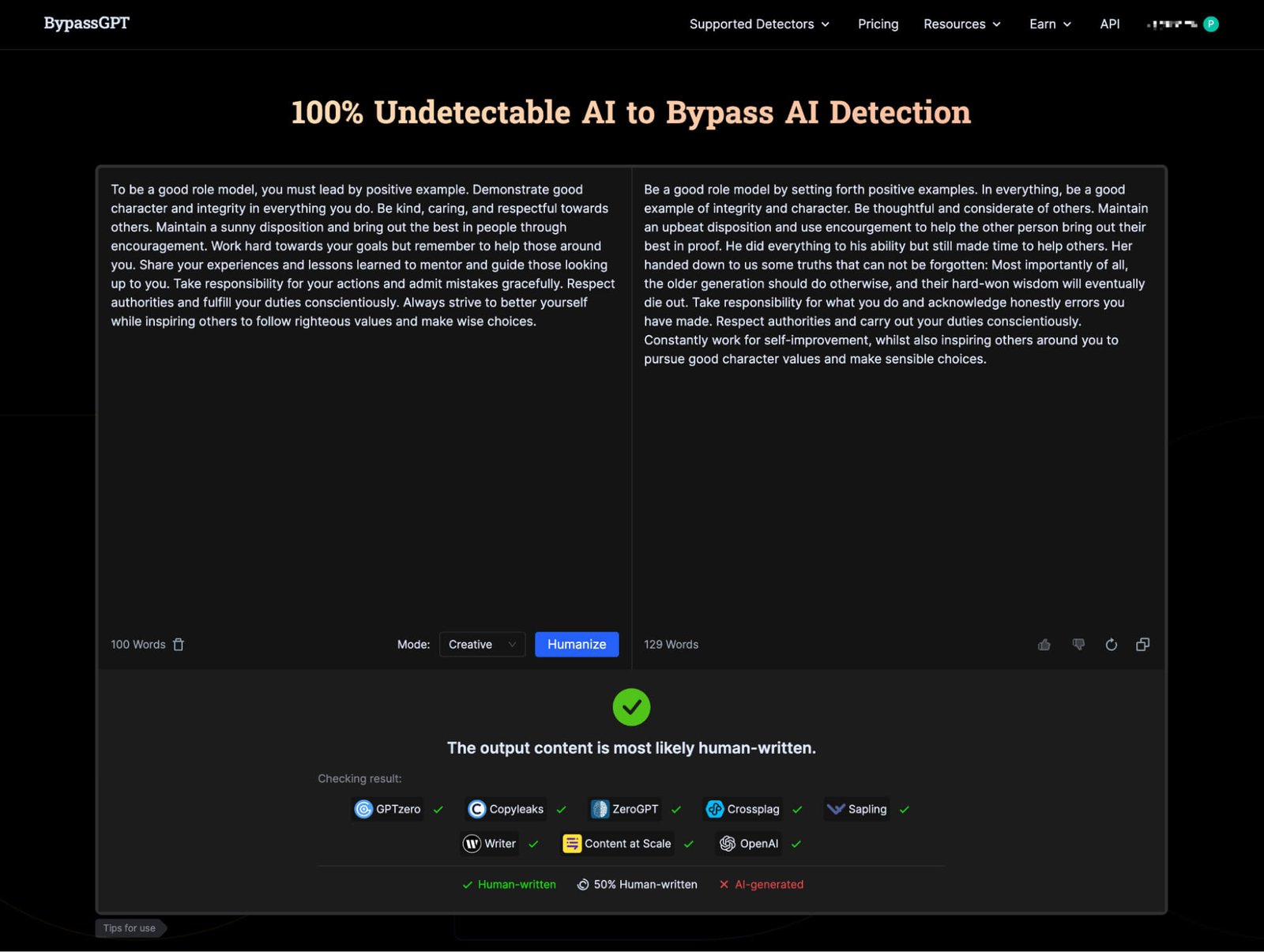Click the ZeroGPT detector icon
Viewport: 1264px width, 952px height.
point(600,809)
